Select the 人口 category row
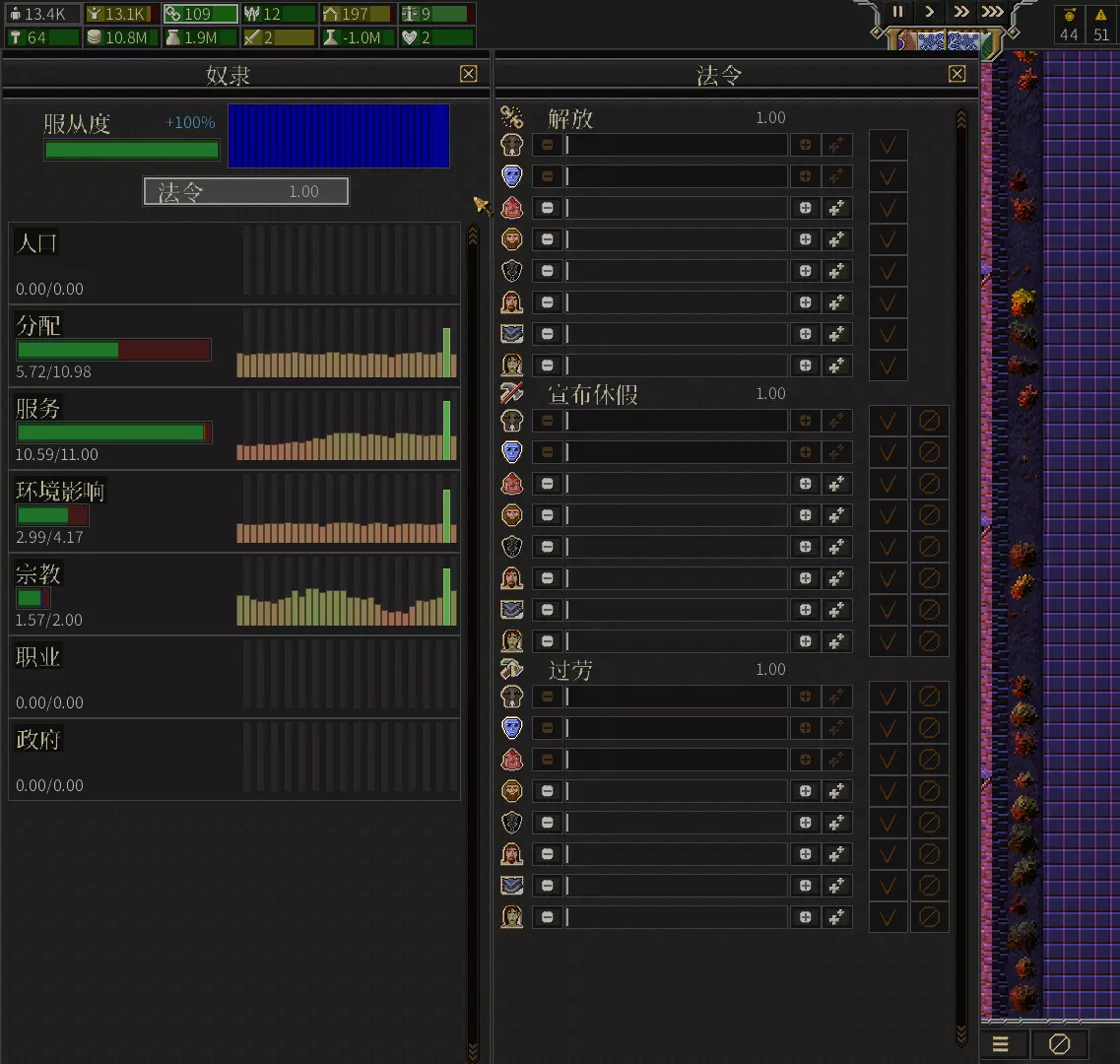This screenshot has height=1064, width=1120. [234, 263]
